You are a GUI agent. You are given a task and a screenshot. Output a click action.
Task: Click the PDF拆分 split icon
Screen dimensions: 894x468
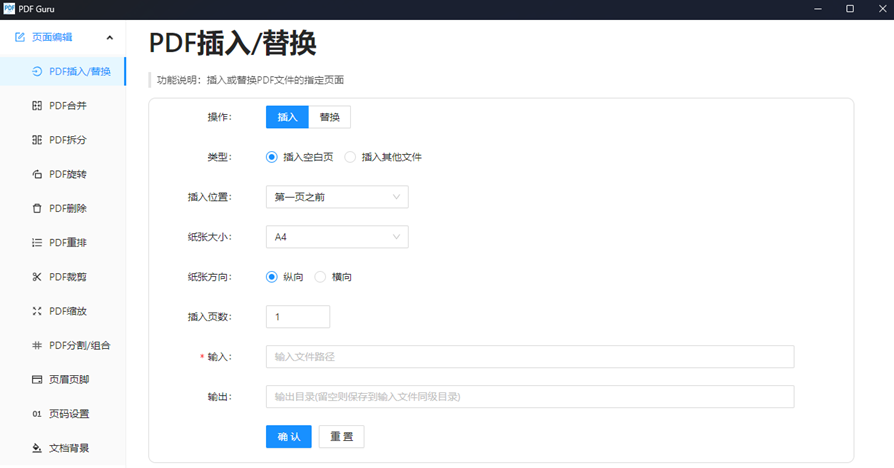(37, 140)
